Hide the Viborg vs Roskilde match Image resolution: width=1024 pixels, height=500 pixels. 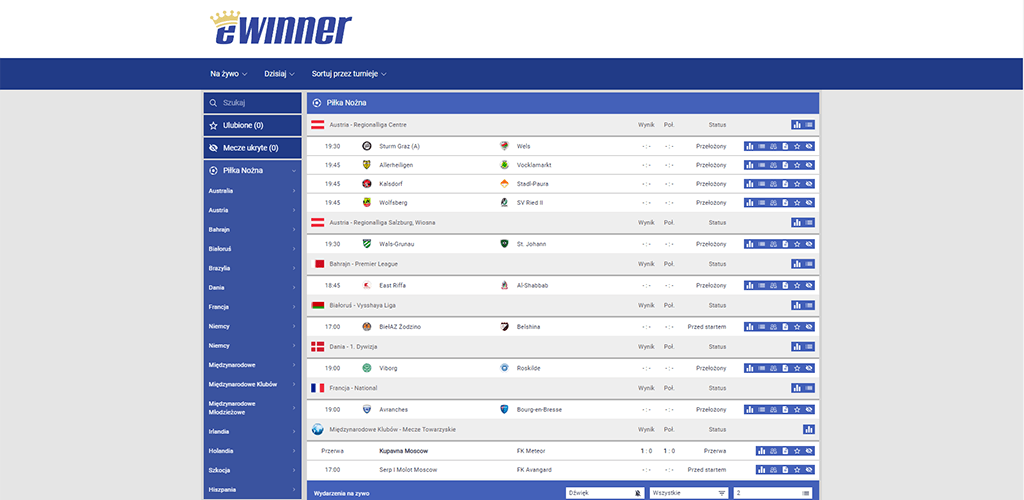pos(809,368)
